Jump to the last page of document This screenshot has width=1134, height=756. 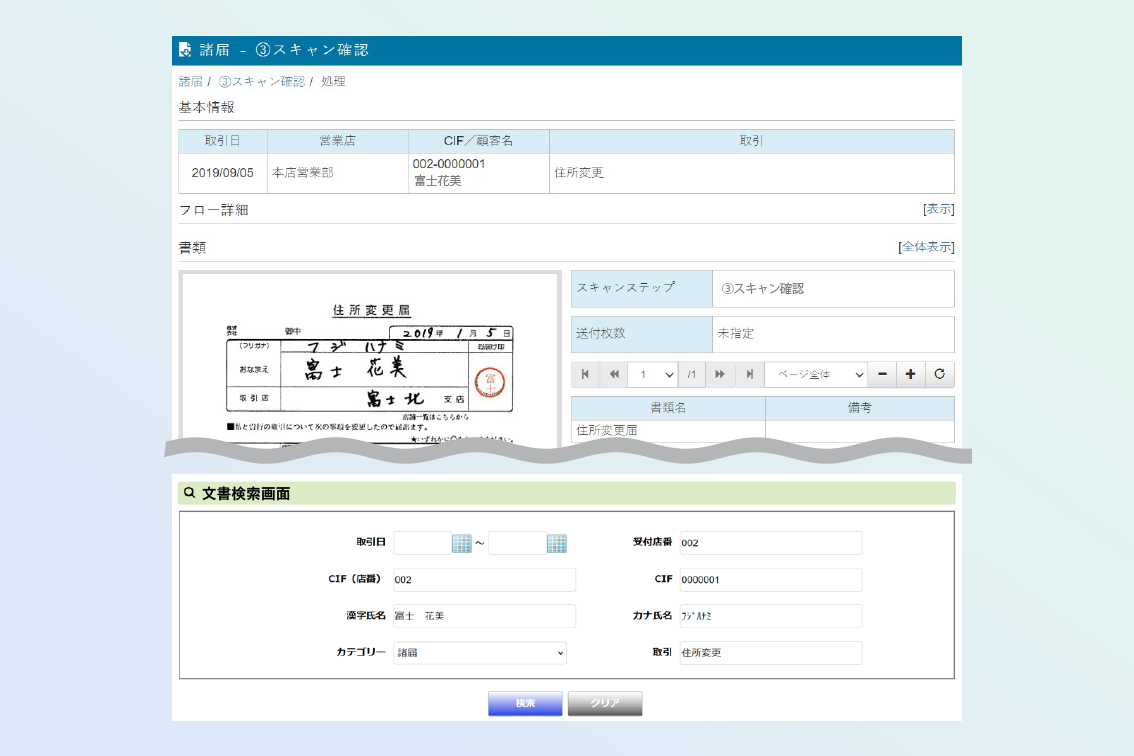749,375
